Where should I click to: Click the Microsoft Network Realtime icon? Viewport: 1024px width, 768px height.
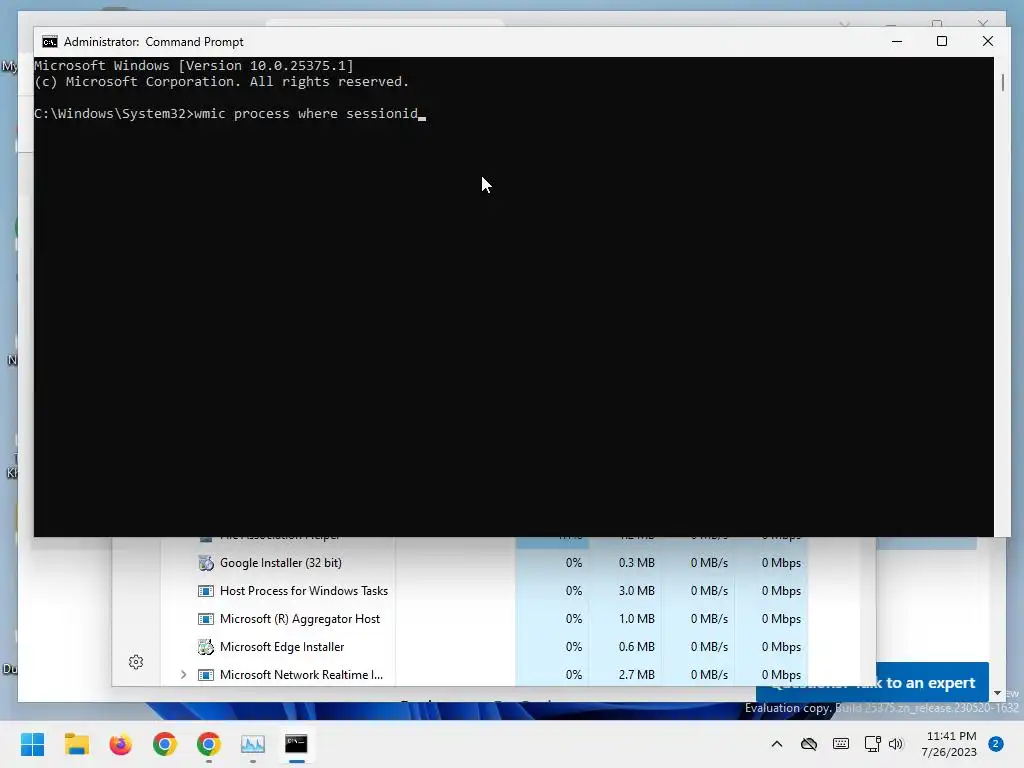(x=206, y=675)
